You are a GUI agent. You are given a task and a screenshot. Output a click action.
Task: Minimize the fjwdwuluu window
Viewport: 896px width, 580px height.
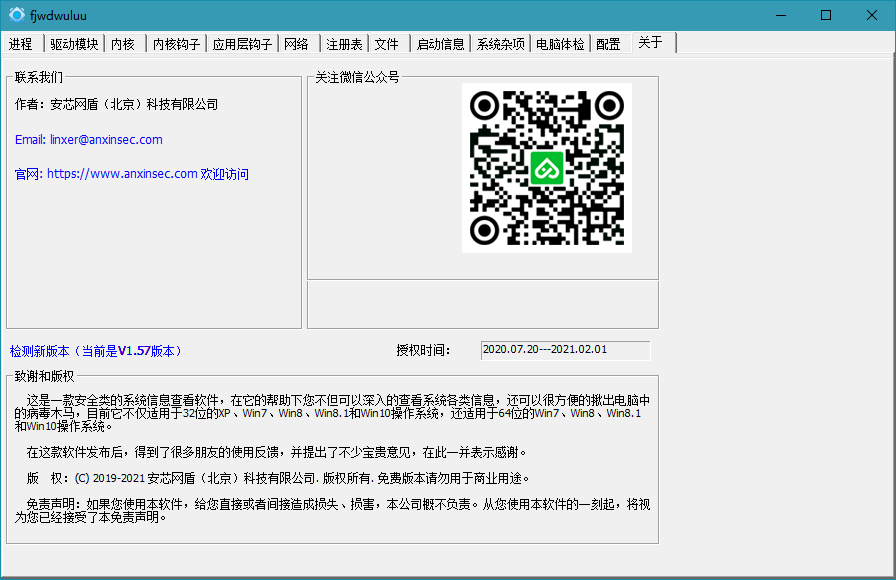pyautogui.click(x=780, y=15)
